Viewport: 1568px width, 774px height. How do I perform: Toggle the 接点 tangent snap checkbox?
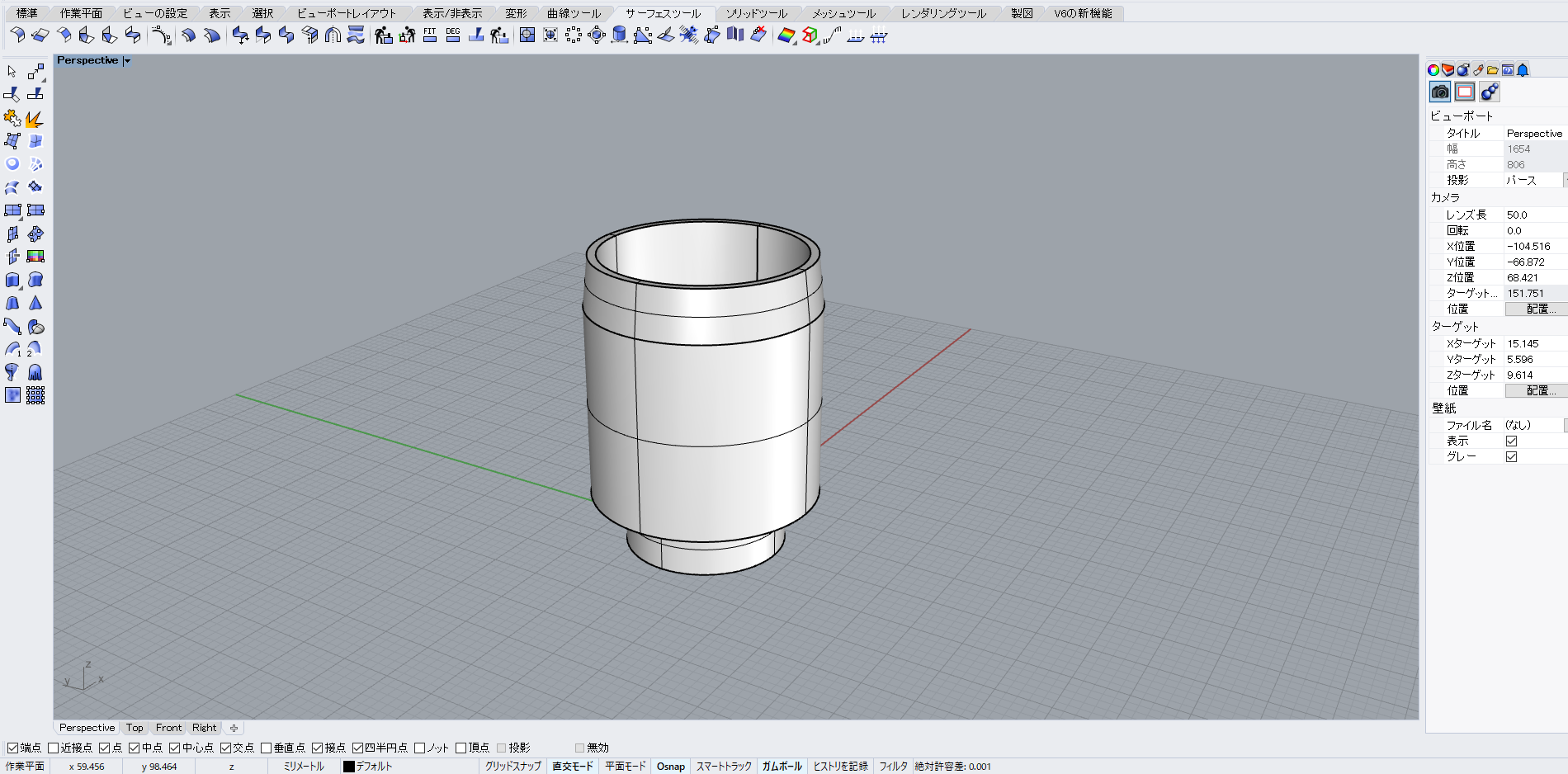[x=317, y=748]
